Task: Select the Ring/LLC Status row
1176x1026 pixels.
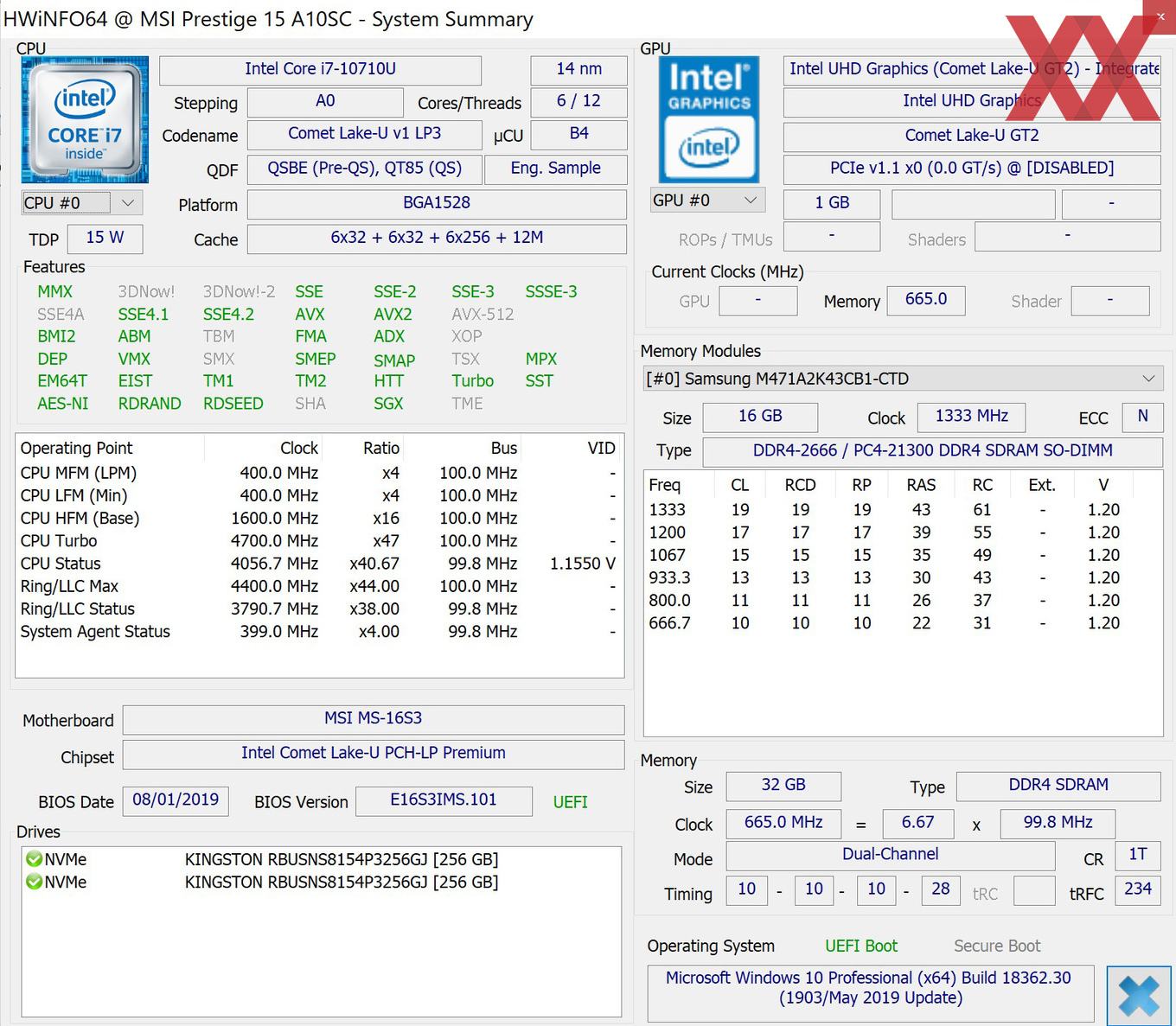Action: (x=319, y=609)
